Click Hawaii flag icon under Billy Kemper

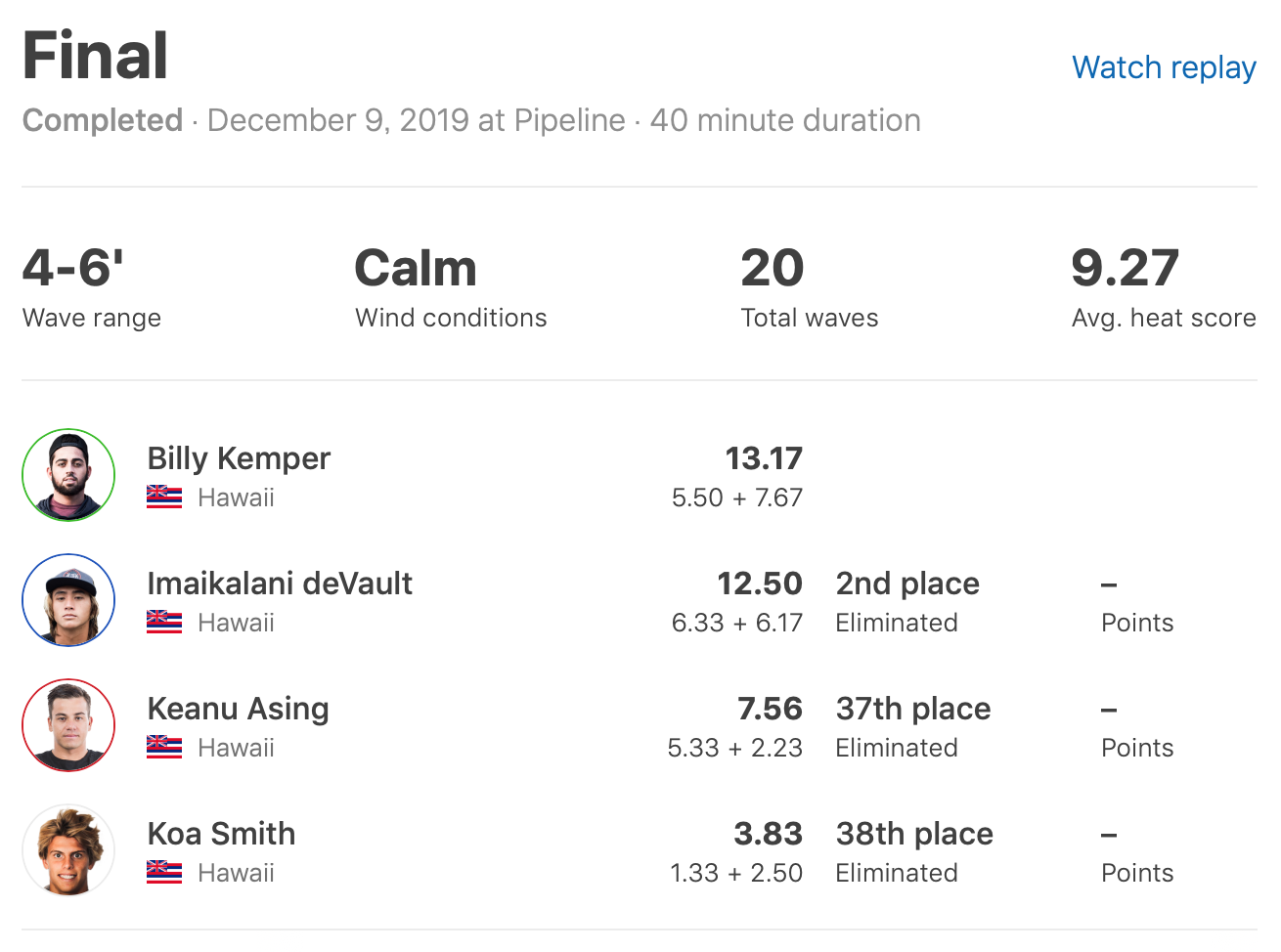(x=164, y=498)
